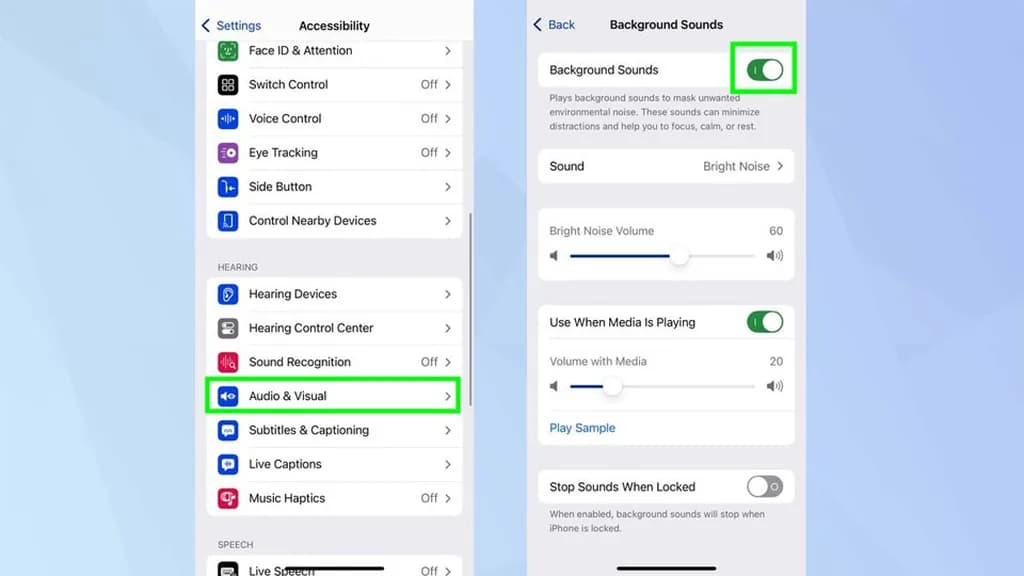
Task: Enable Stop Sounds When Locked
Action: (x=764, y=487)
